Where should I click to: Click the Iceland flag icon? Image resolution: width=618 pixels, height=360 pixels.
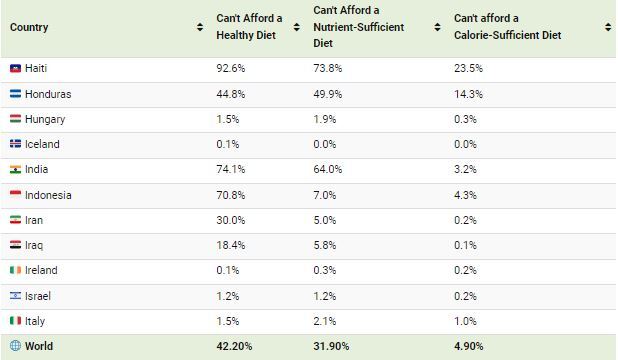[x=15, y=144]
